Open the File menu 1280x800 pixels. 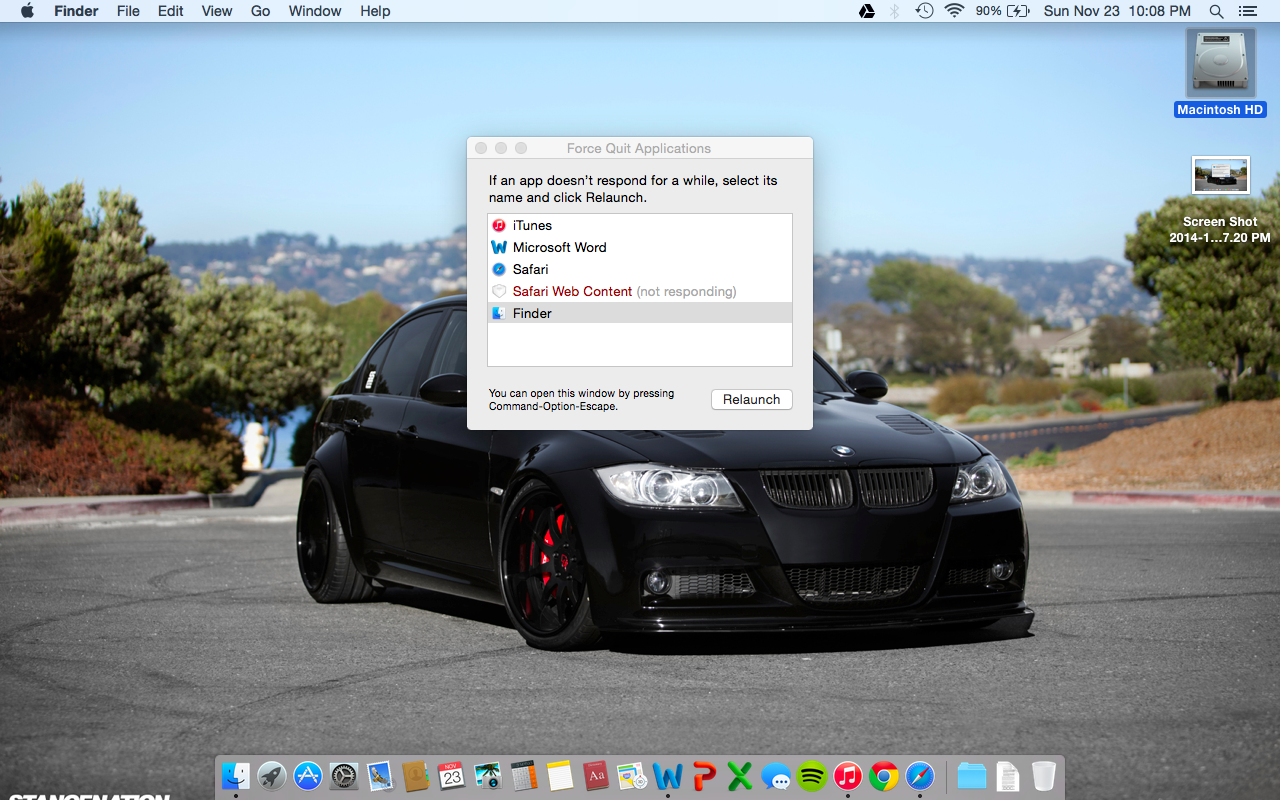click(128, 11)
